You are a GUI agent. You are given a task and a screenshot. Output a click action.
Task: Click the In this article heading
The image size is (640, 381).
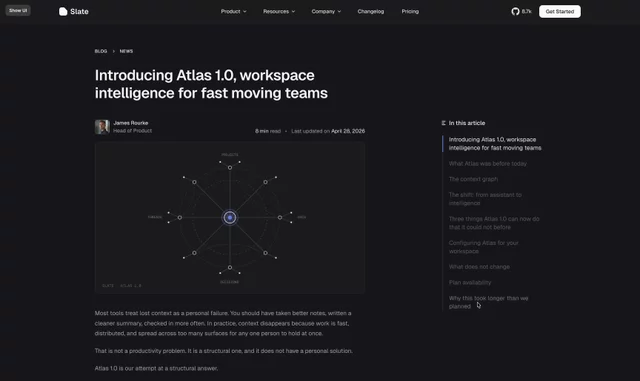click(467, 123)
